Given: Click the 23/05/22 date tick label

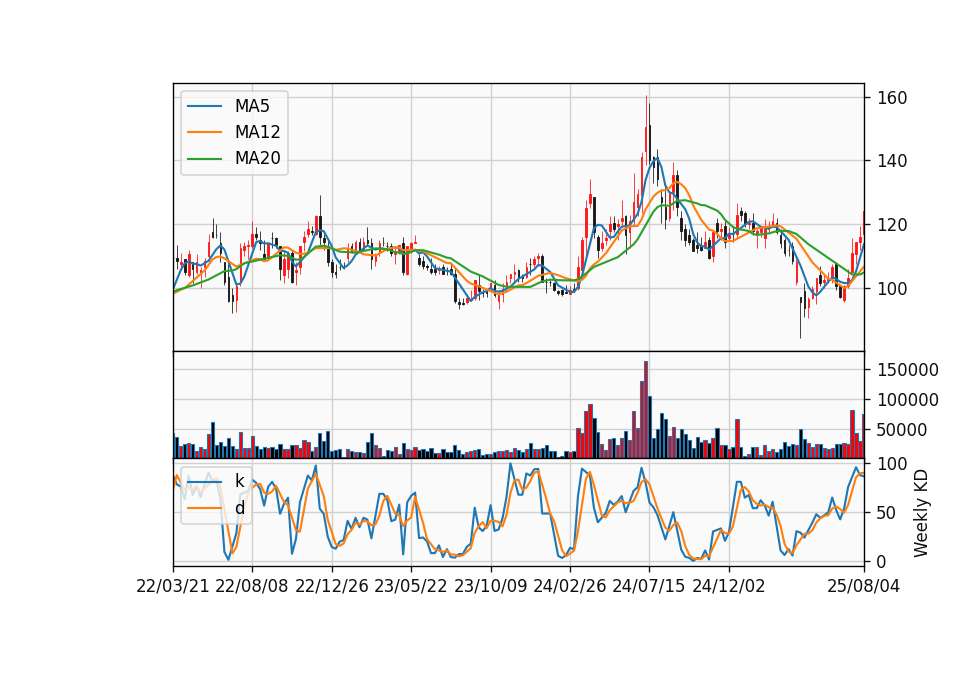Looking at the screenshot, I should pos(411,586).
